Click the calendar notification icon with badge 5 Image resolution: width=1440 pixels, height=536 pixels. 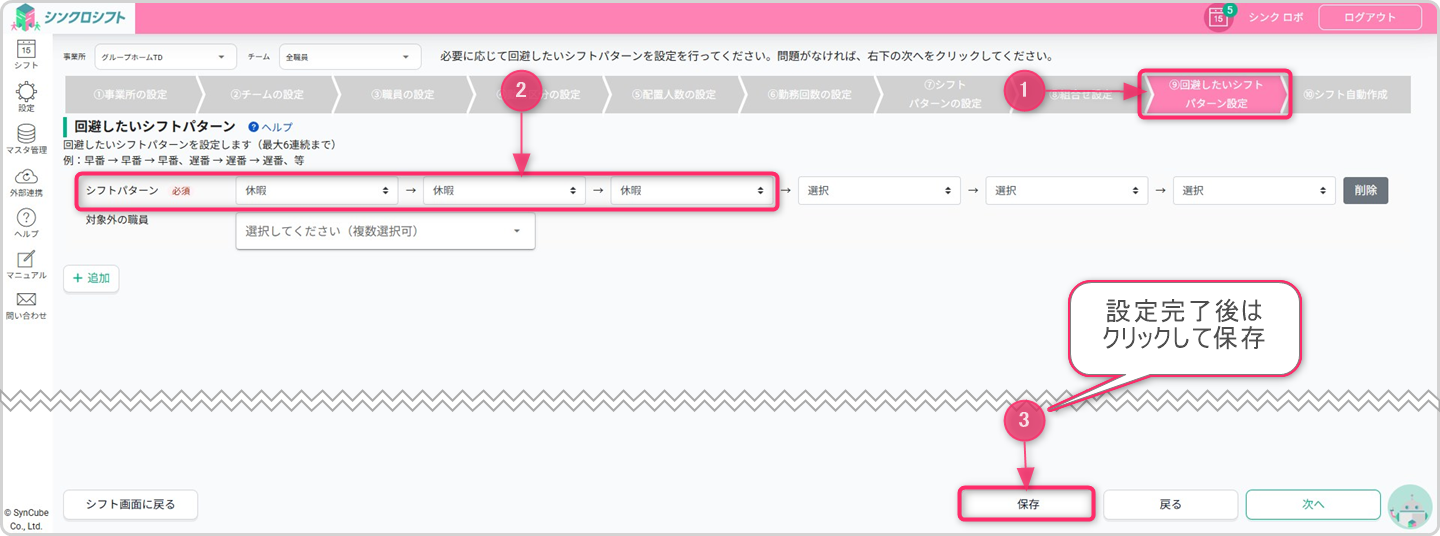coord(1217,17)
